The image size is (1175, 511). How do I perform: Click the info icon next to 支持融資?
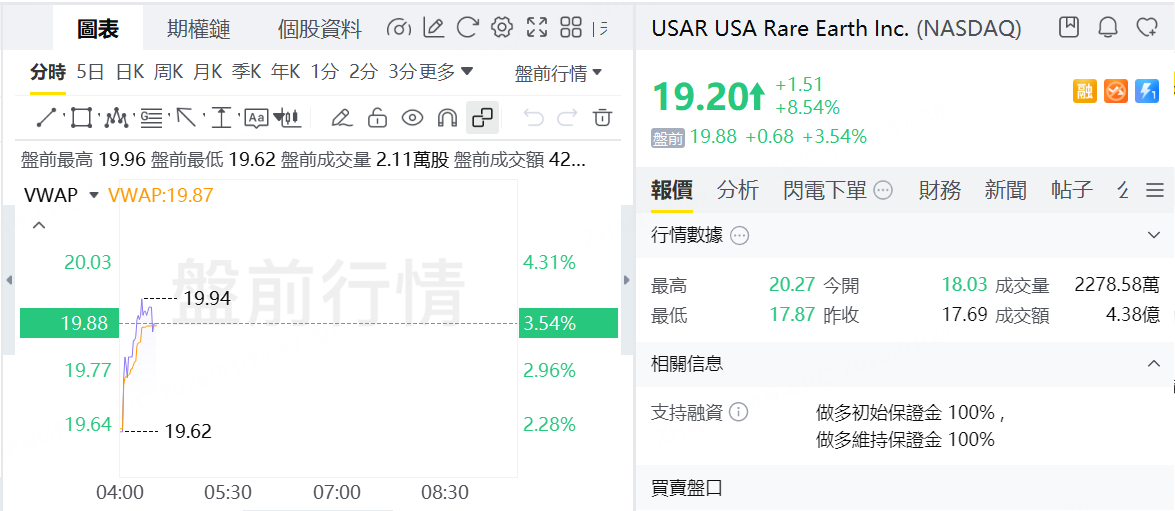[738, 412]
